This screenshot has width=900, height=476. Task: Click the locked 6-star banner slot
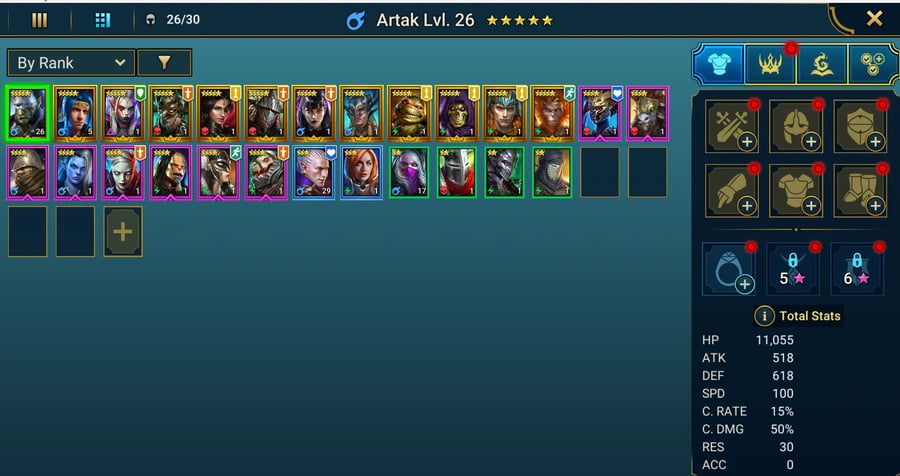(x=857, y=269)
